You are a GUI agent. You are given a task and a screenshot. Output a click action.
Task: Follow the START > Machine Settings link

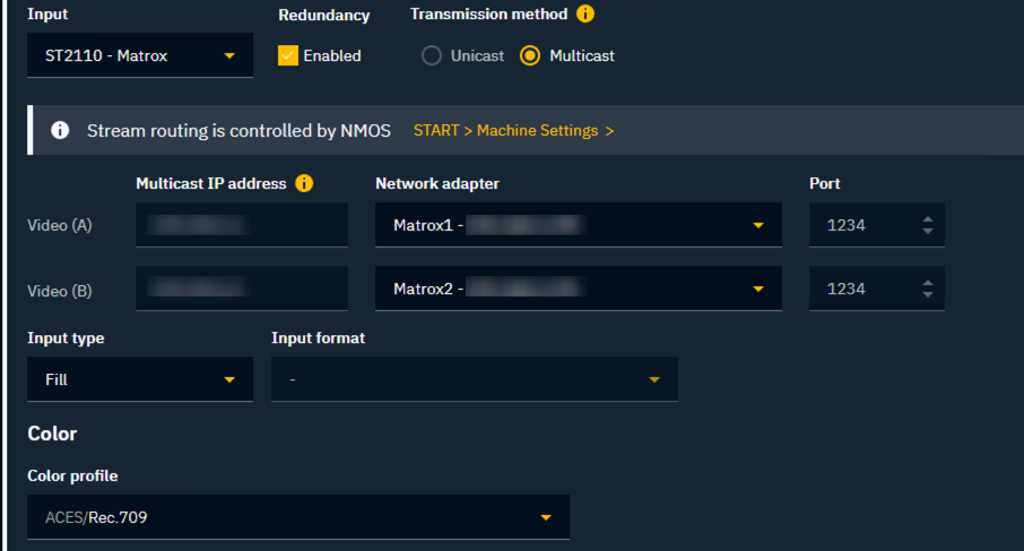pos(513,131)
